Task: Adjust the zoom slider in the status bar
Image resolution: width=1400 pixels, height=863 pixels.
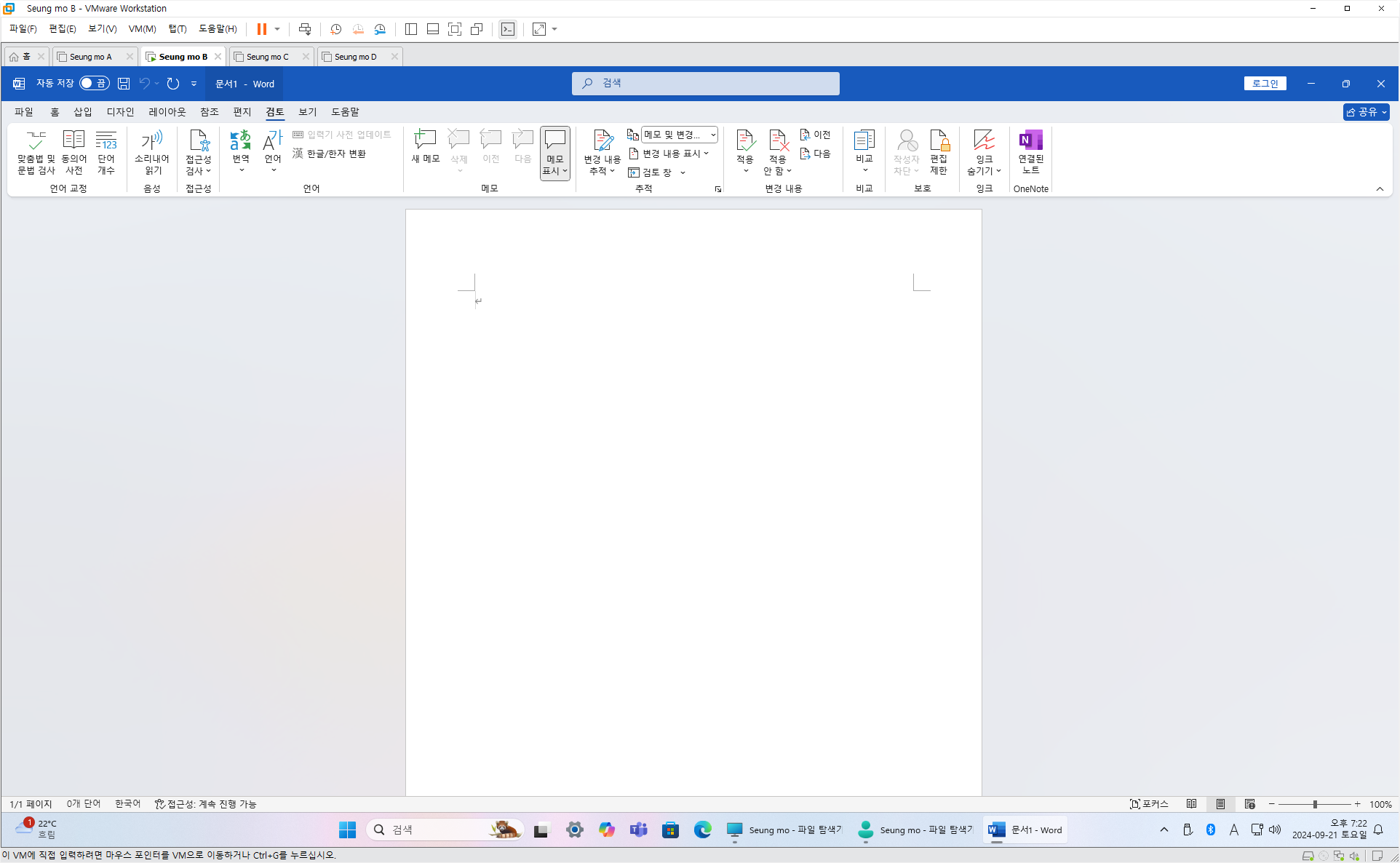Action: (x=1315, y=804)
